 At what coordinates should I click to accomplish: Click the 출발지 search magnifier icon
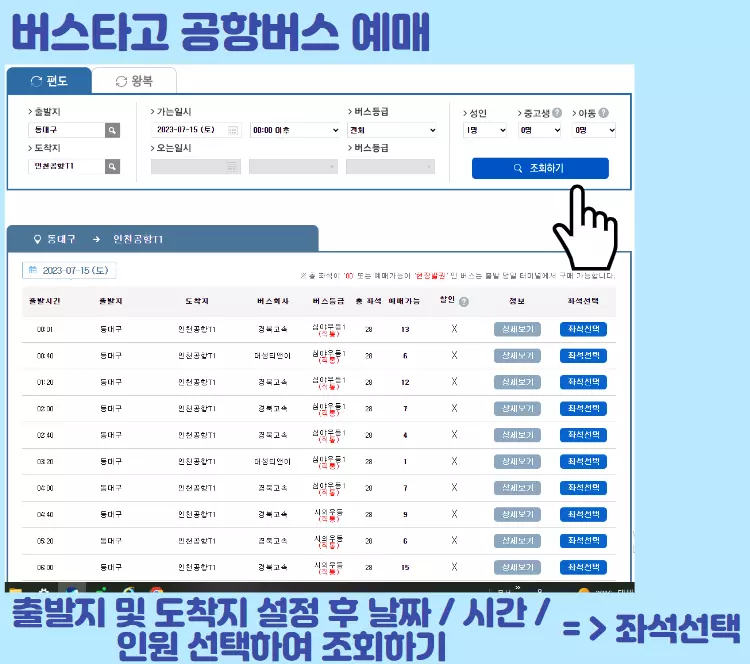[112, 130]
